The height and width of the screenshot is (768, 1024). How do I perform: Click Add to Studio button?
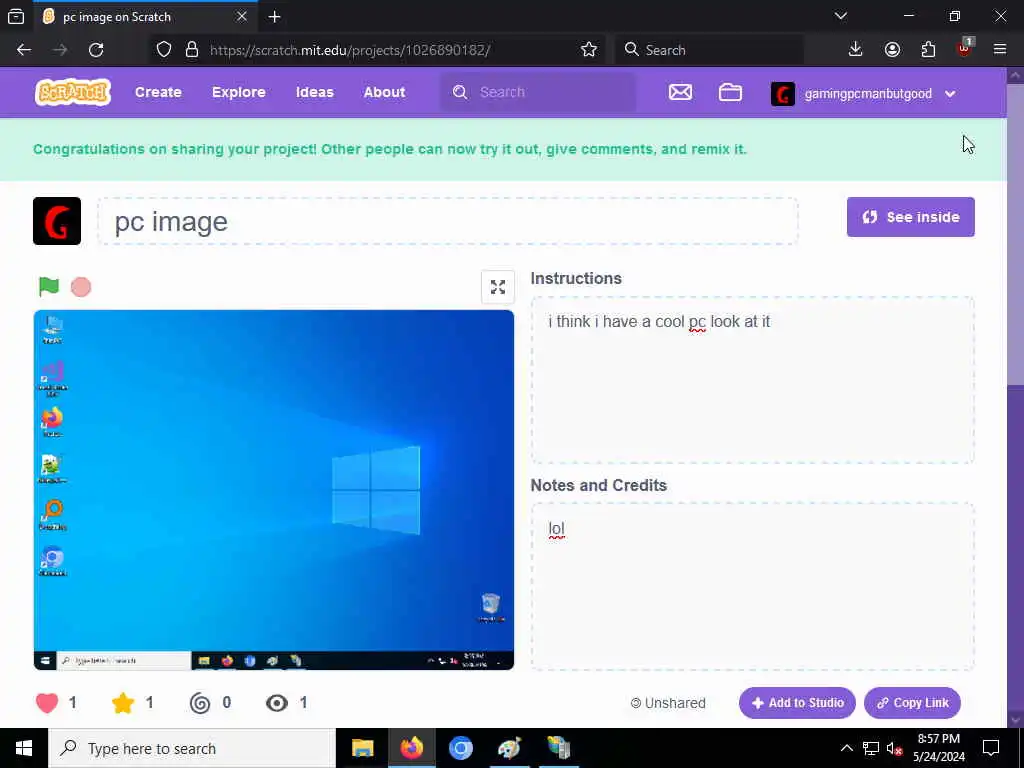797,703
